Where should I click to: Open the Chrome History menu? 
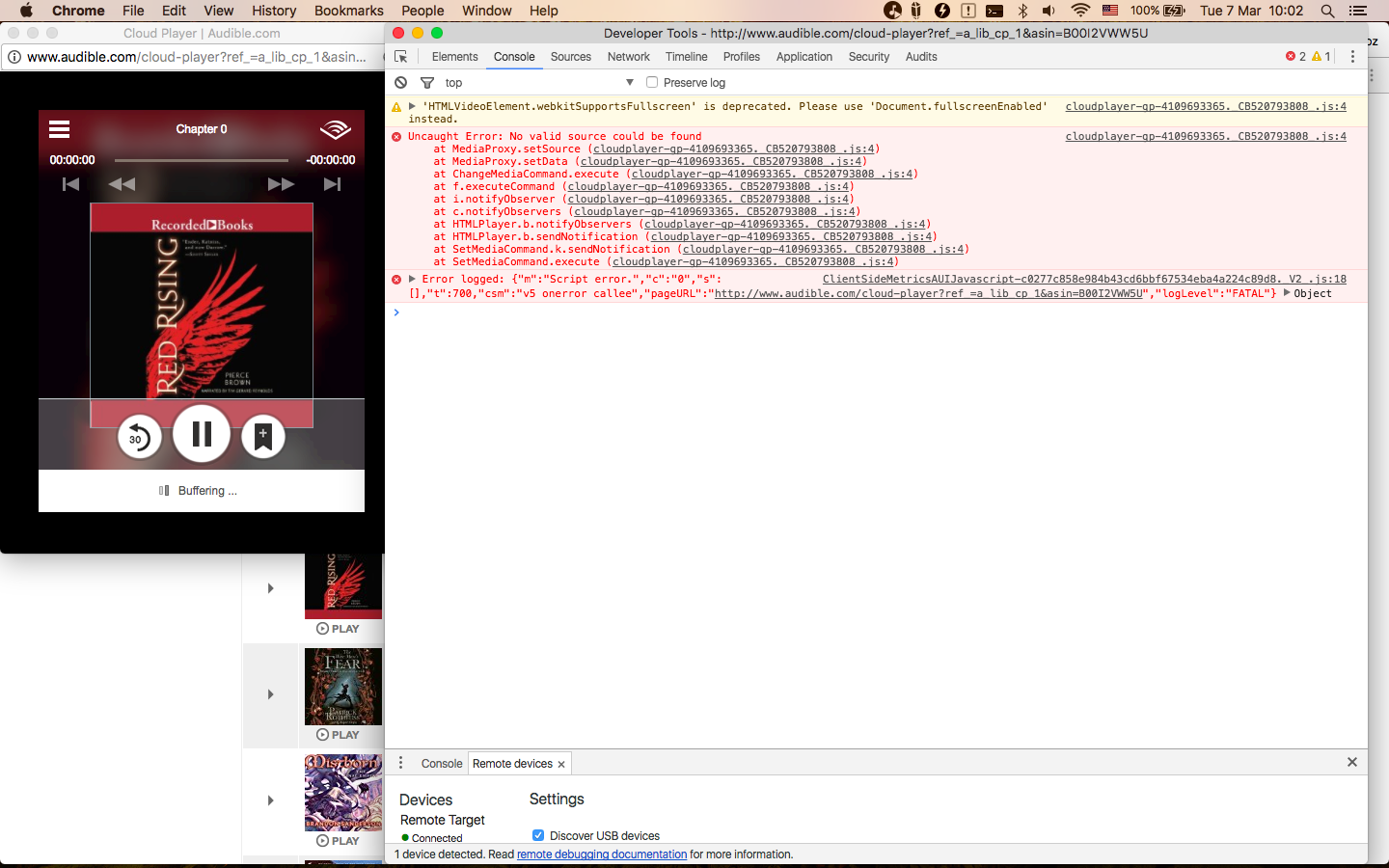point(274,11)
